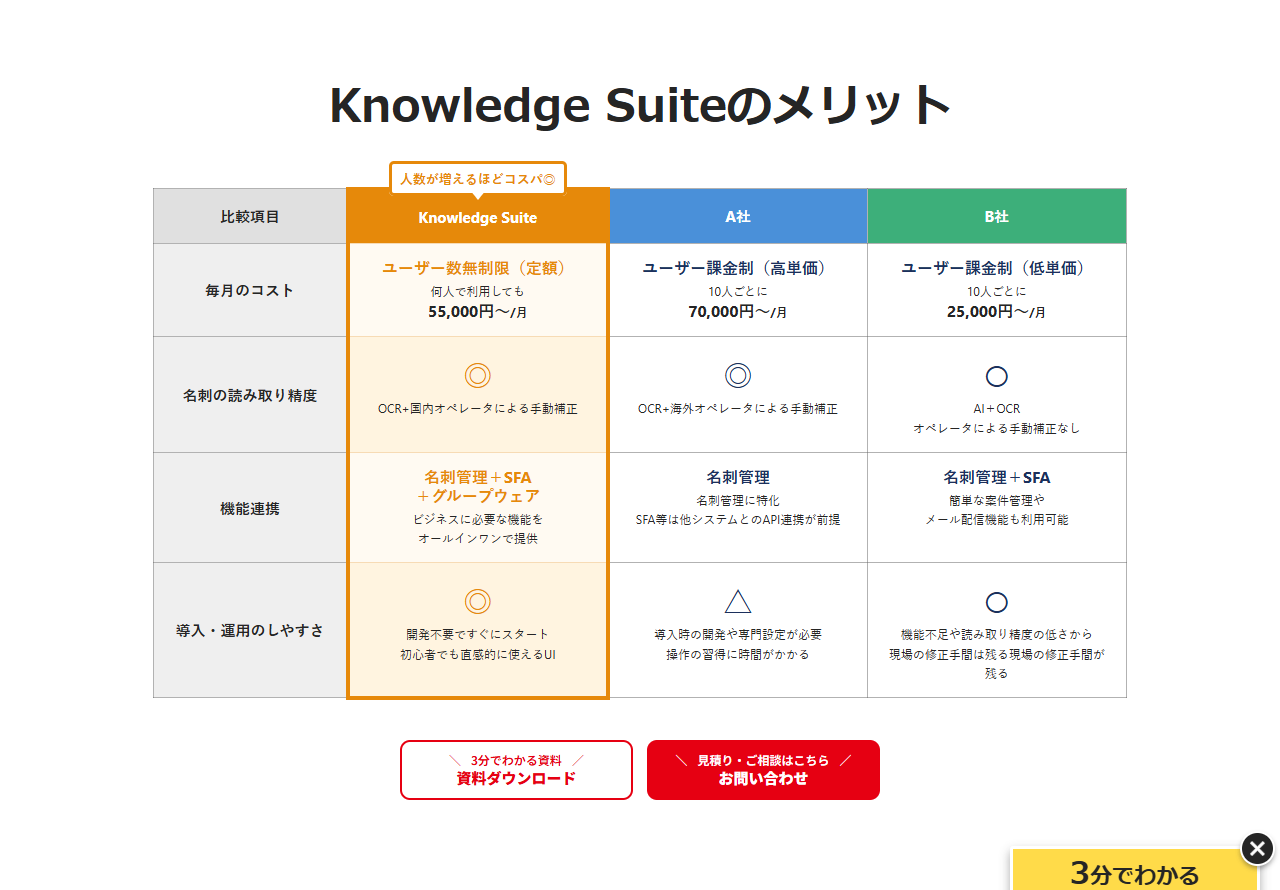This screenshot has width=1280, height=890.
Task: Click the 名刺の読み取り精度 row label
Action: [250, 395]
